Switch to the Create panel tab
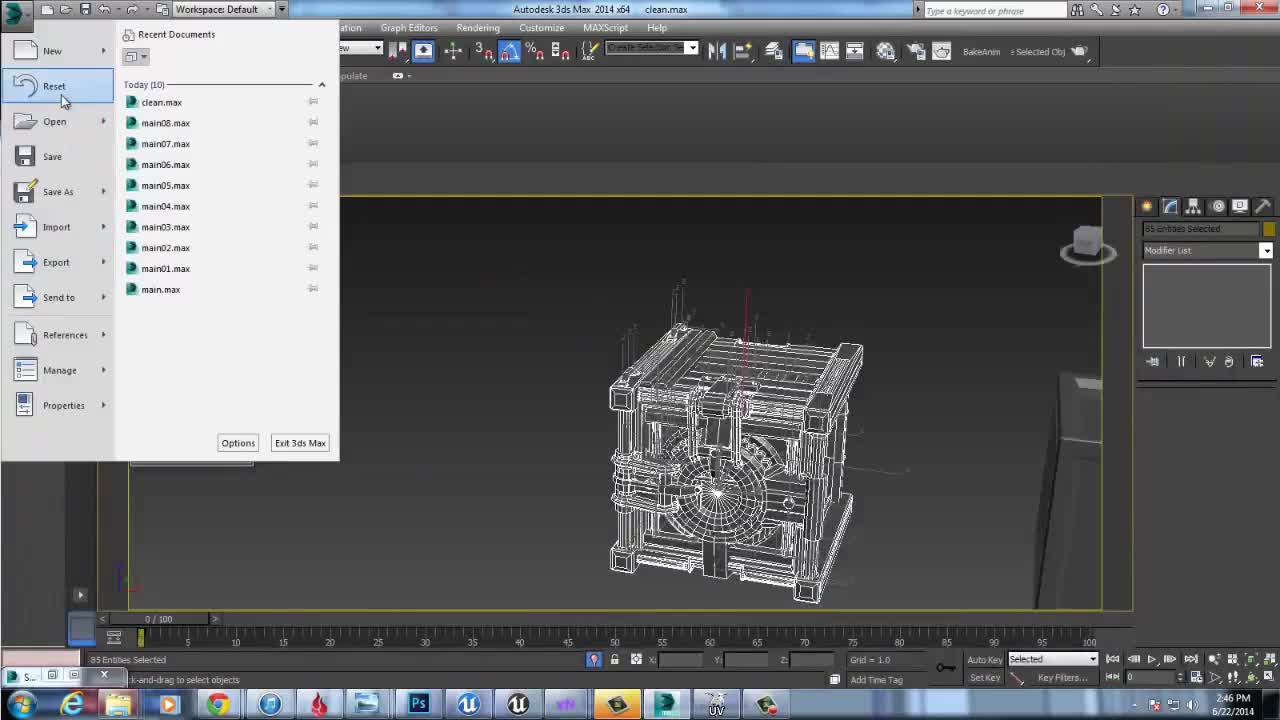This screenshot has width=1280, height=720. pyautogui.click(x=1147, y=206)
